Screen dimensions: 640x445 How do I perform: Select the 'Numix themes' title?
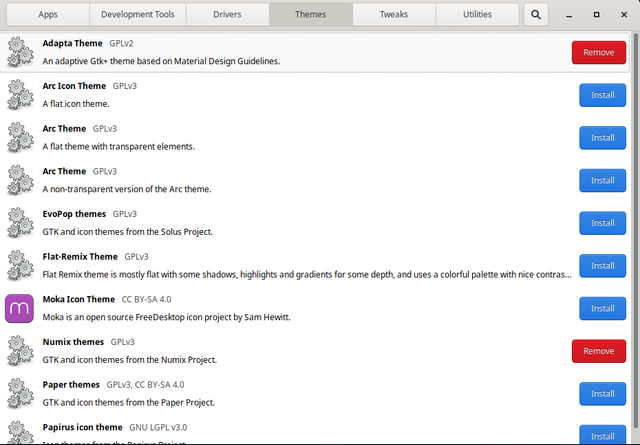[73, 342]
